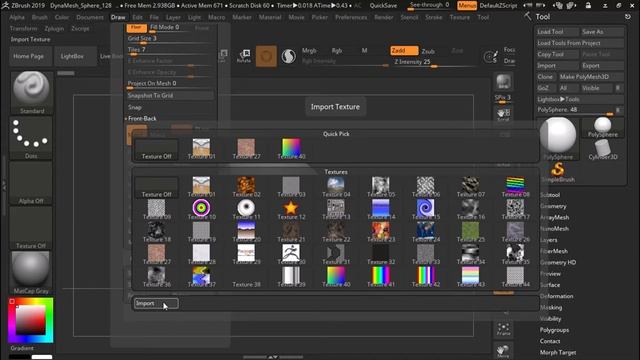
Task: Toggle Snap in Draw palette
Action: [134, 107]
